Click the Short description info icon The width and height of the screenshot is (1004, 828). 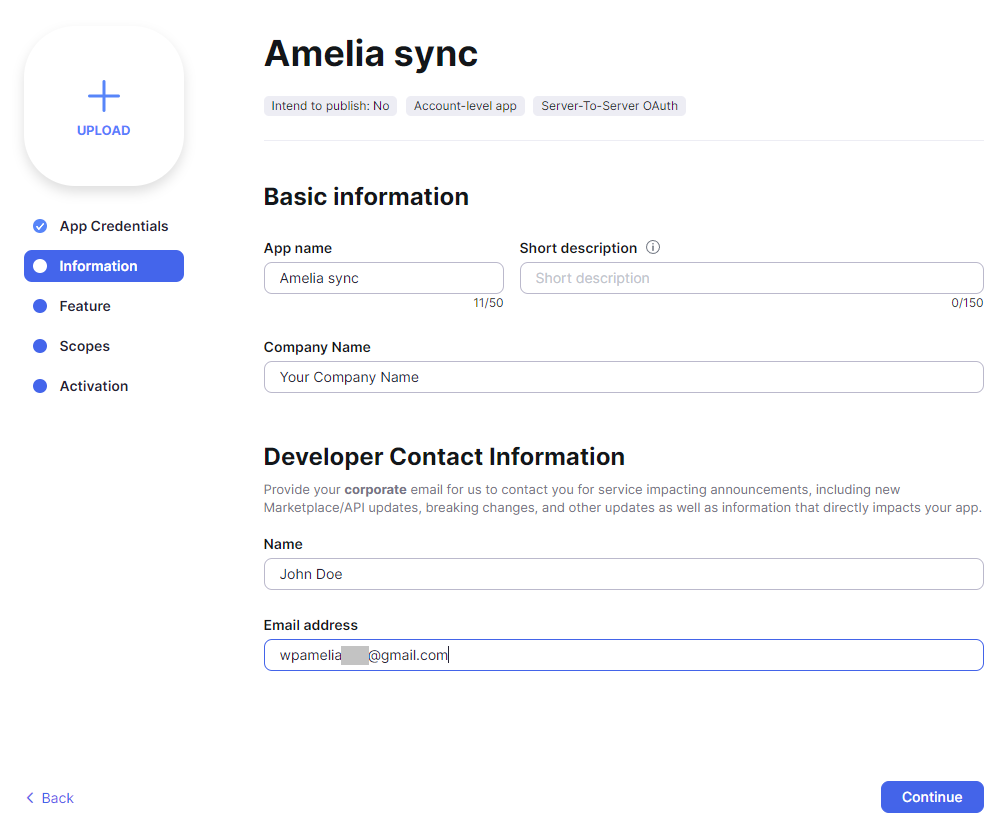click(653, 248)
